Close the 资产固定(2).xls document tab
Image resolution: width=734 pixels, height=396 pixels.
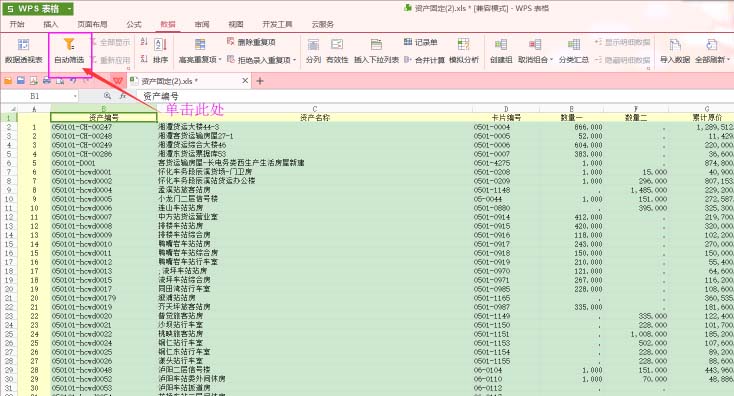(x=245, y=81)
